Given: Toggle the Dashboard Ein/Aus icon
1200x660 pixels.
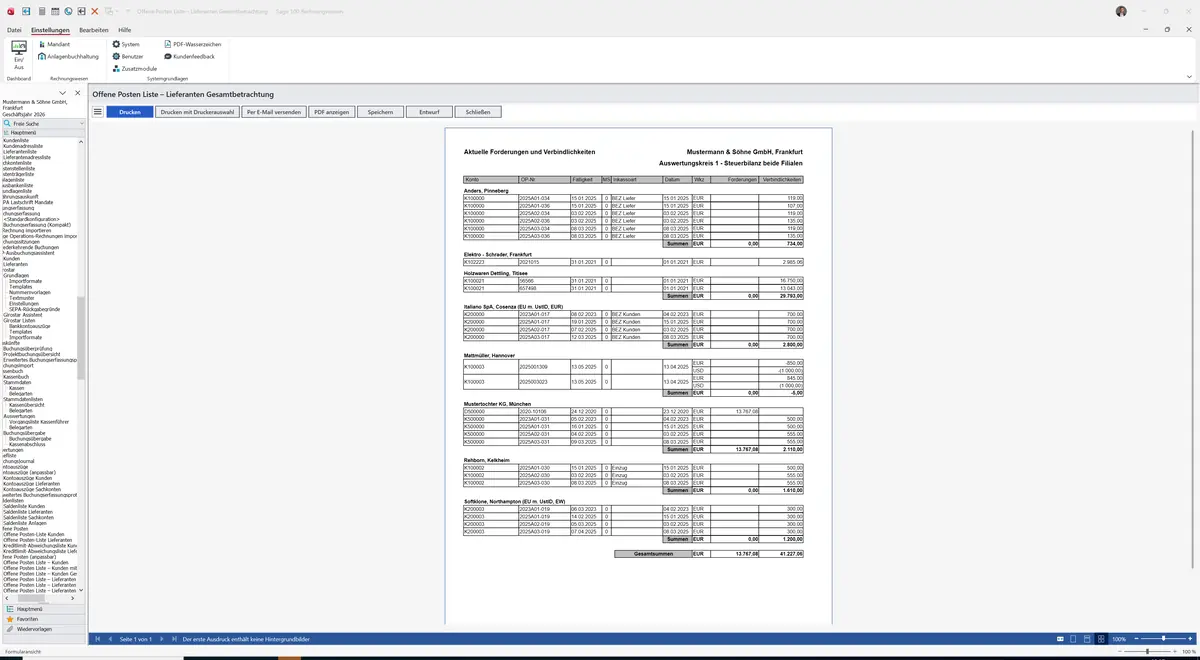Looking at the screenshot, I should pos(18,54).
